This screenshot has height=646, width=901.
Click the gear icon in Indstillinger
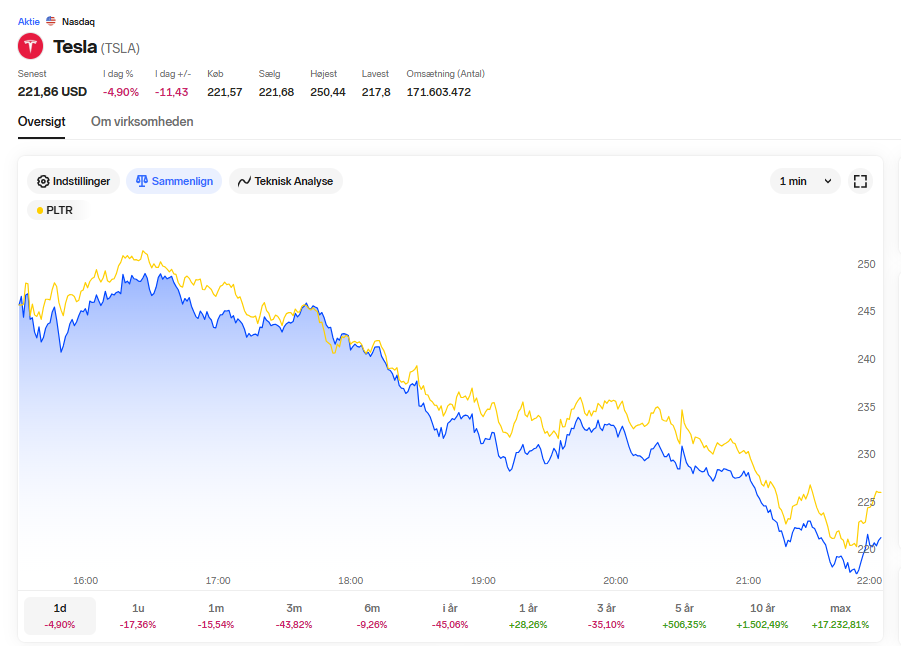[43, 181]
